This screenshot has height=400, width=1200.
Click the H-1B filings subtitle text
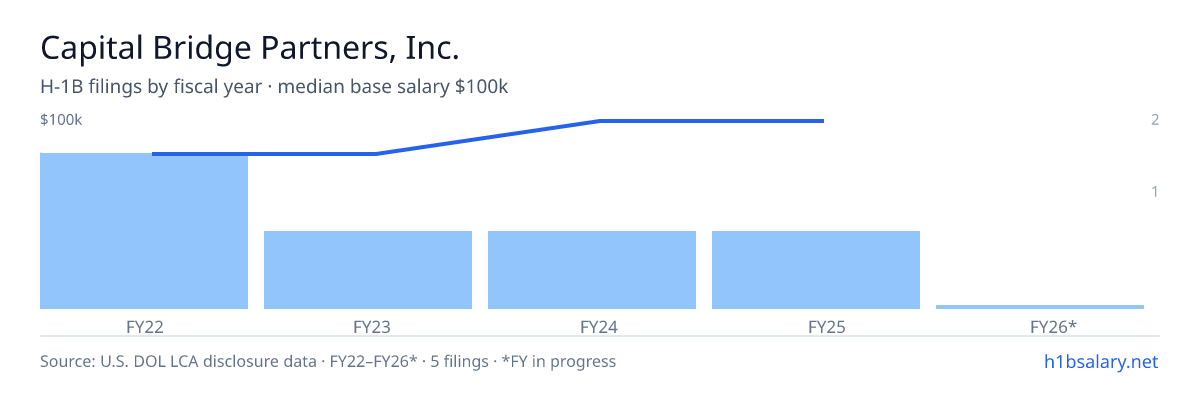point(274,87)
